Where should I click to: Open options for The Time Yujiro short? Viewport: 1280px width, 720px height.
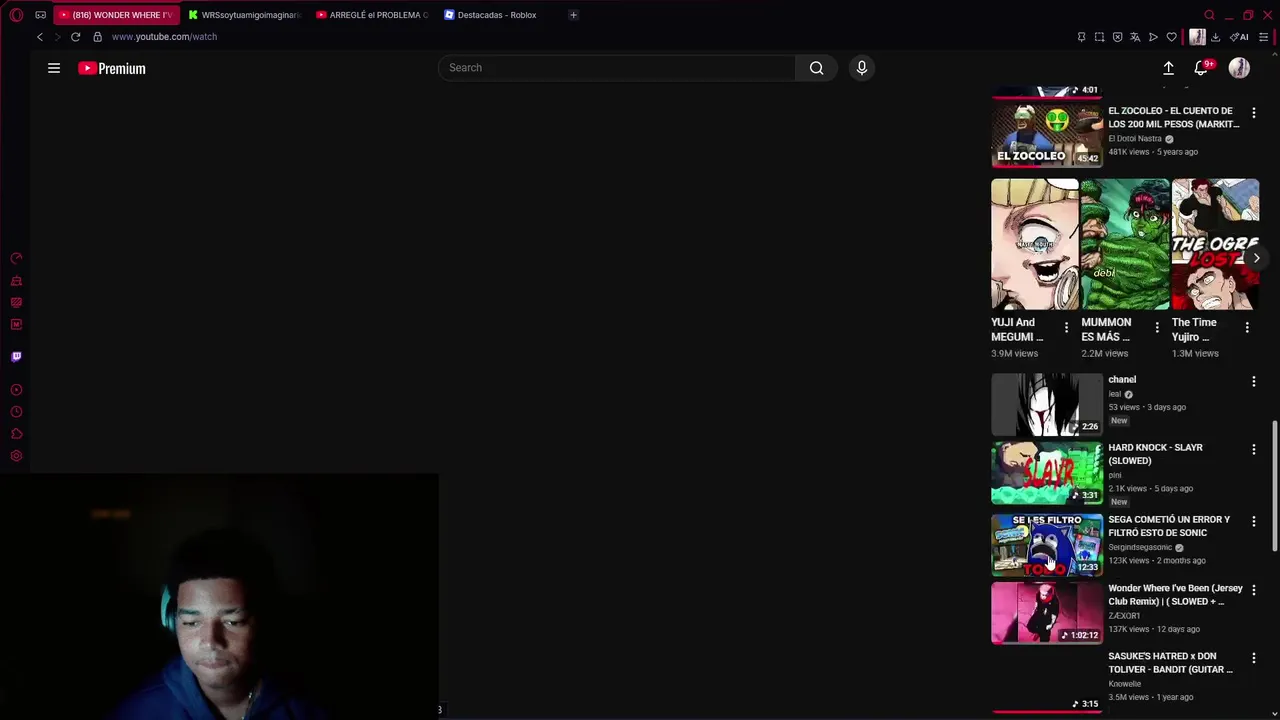coord(1247,328)
